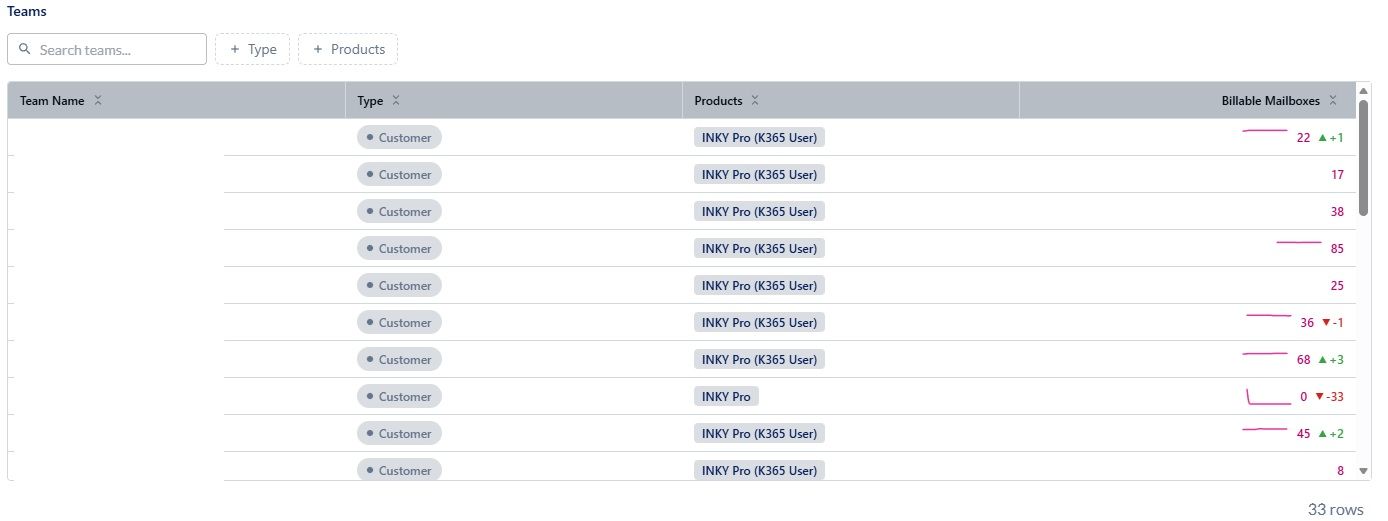Sort by Type column arrows
Viewport: 1388px width, 521px height.
(396, 101)
